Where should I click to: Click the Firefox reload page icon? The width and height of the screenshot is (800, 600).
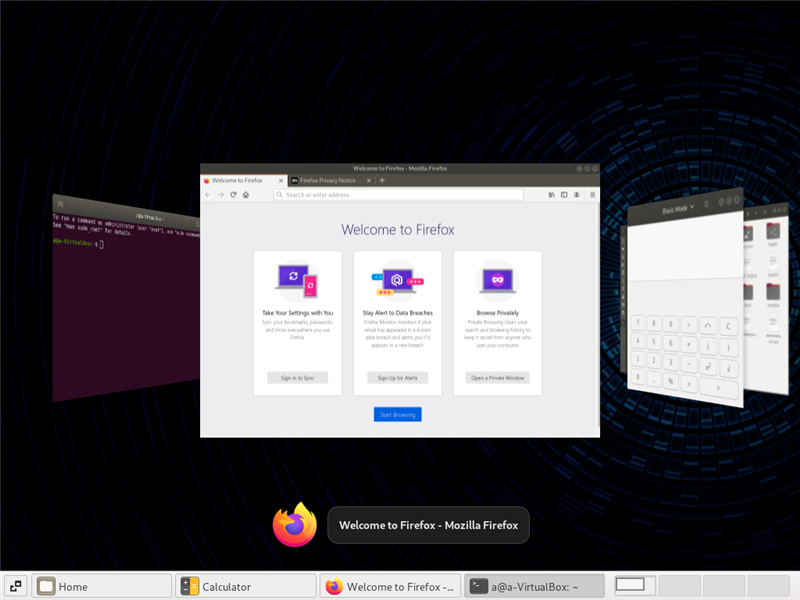pos(233,195)
